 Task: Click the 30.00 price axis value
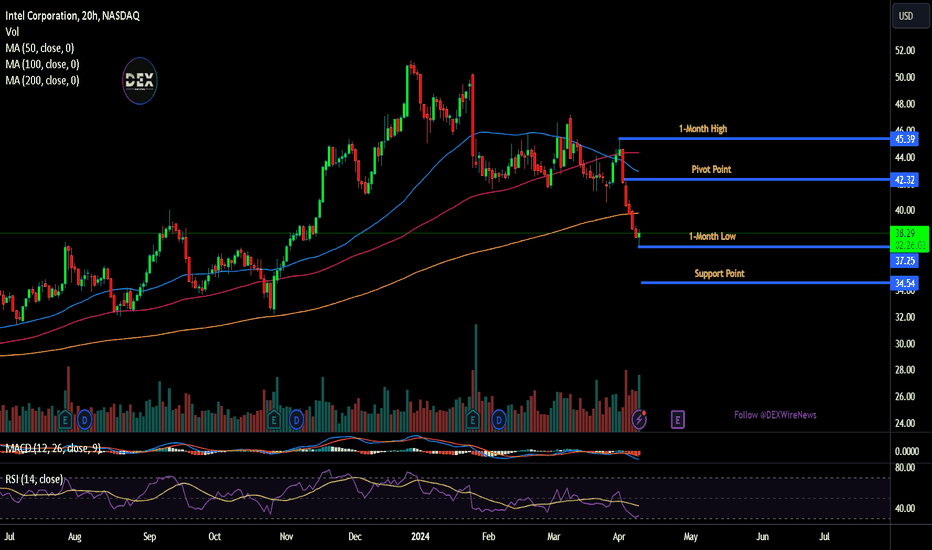coord(905,344)
